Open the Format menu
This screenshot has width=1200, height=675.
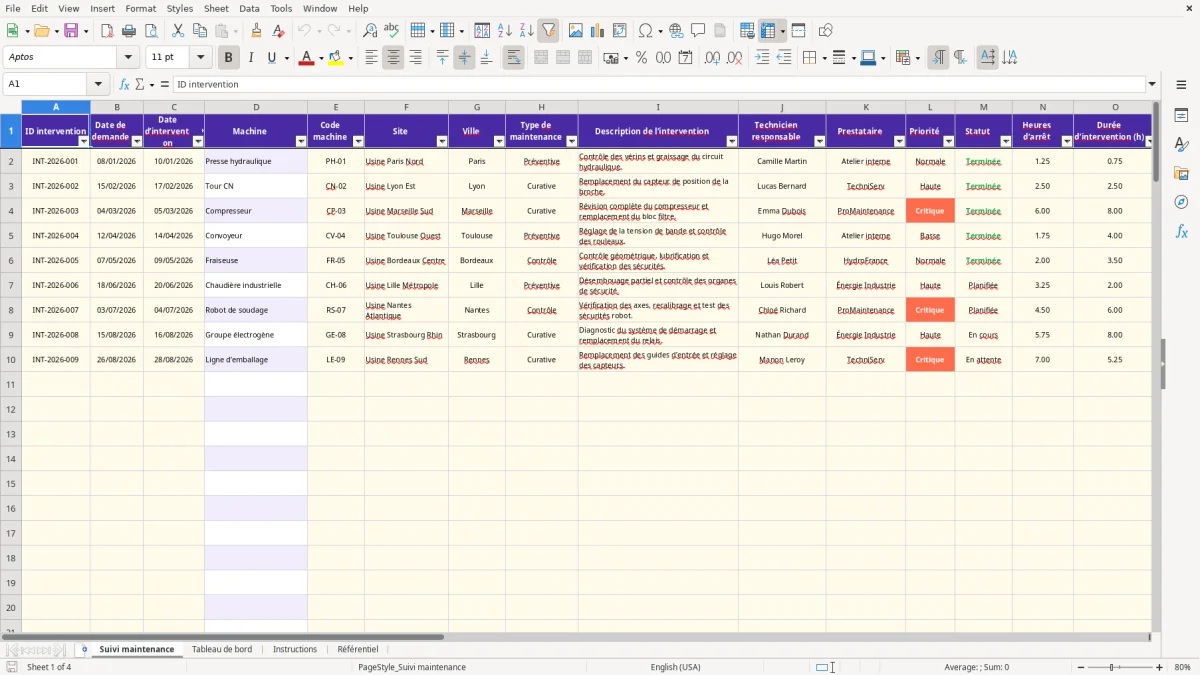click(x=141, y=8)
